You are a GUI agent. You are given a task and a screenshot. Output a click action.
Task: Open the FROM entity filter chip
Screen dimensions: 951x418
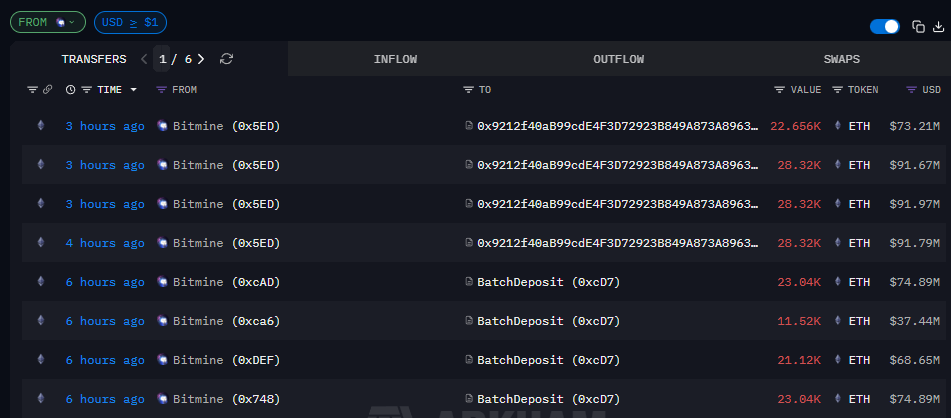[47, 22]
